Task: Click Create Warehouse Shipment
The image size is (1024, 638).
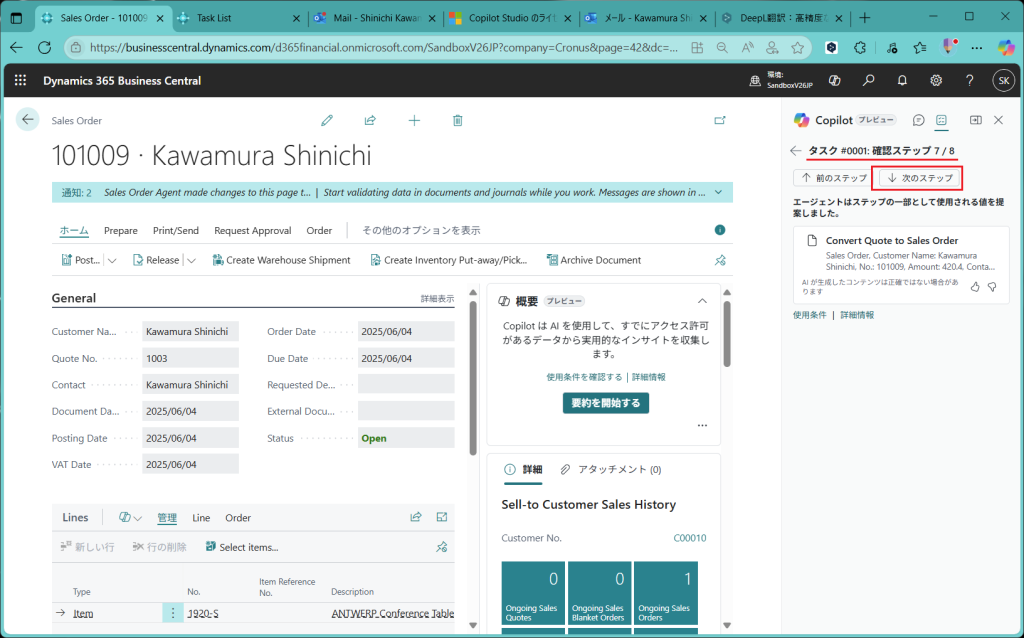Action: coord(281,260)
